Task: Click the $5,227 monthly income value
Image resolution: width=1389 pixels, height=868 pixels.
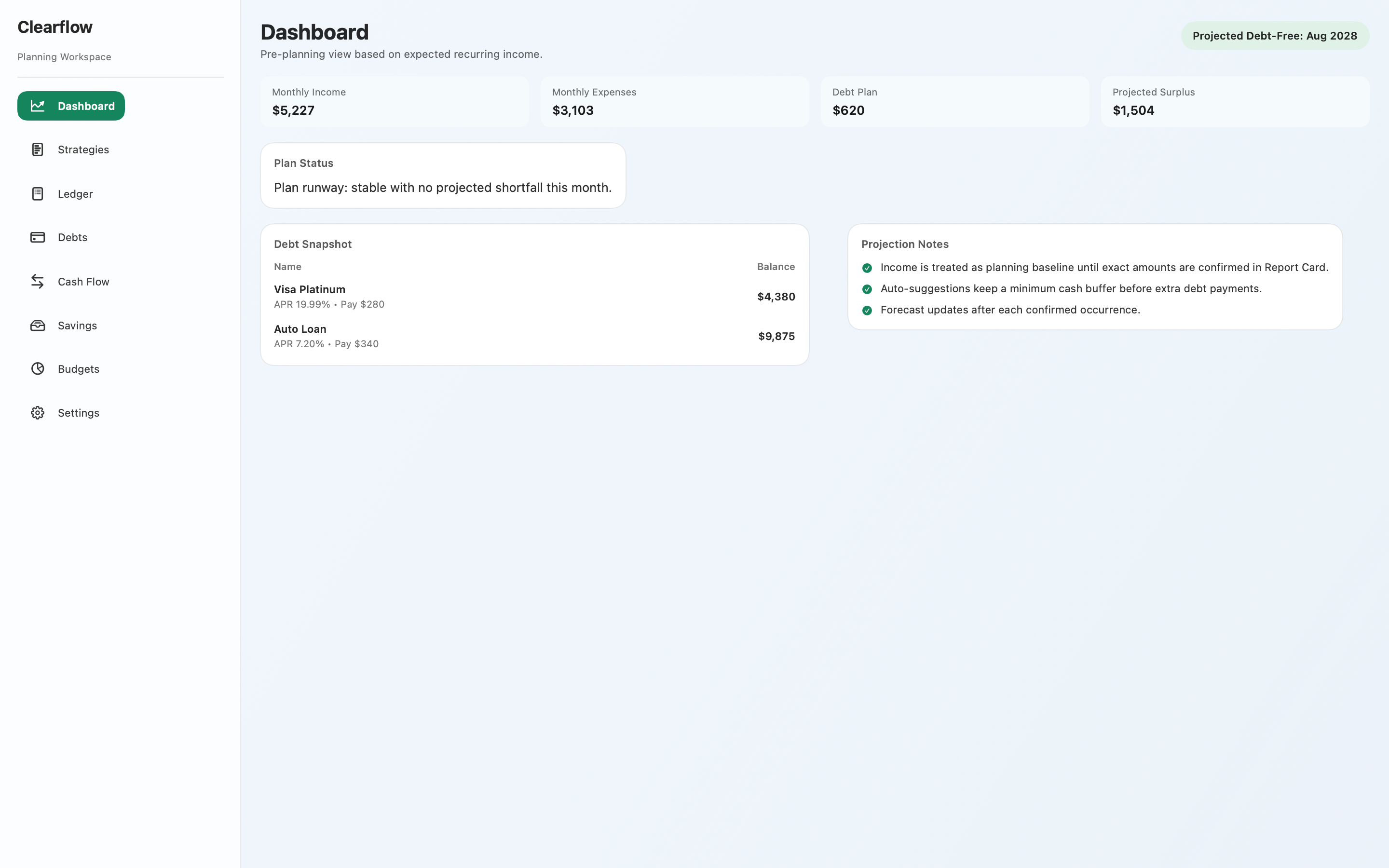Action: point(293,110)
